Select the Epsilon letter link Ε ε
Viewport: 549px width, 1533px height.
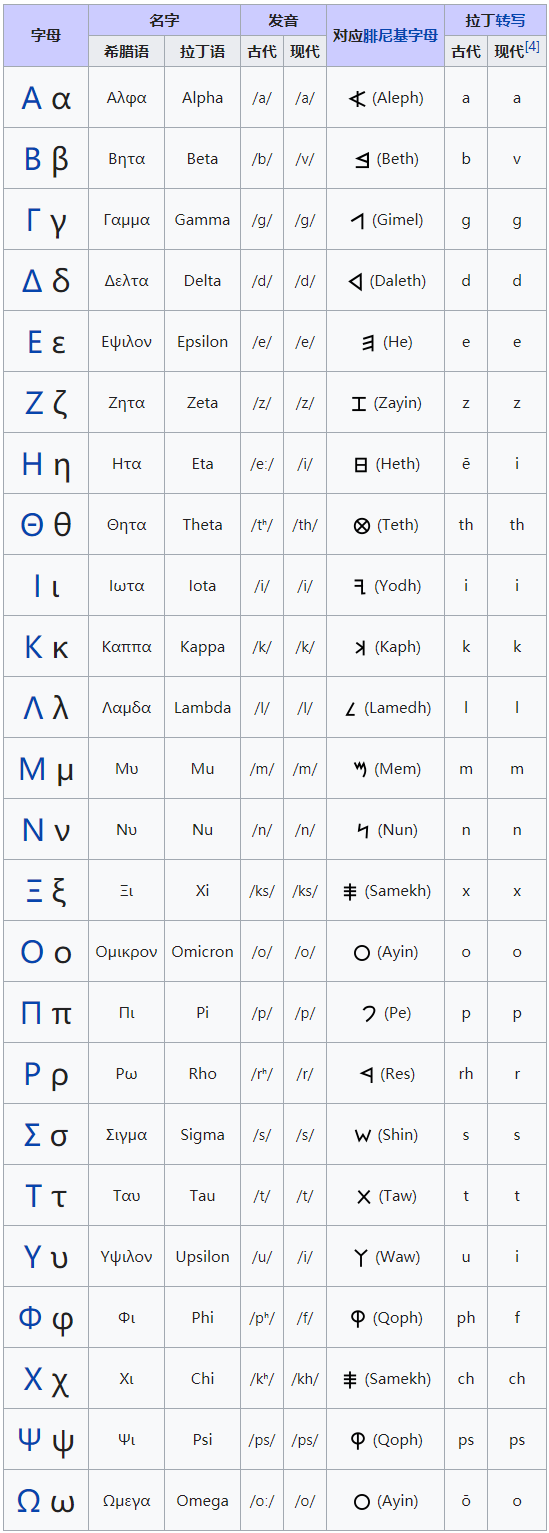tap(46, 342)
